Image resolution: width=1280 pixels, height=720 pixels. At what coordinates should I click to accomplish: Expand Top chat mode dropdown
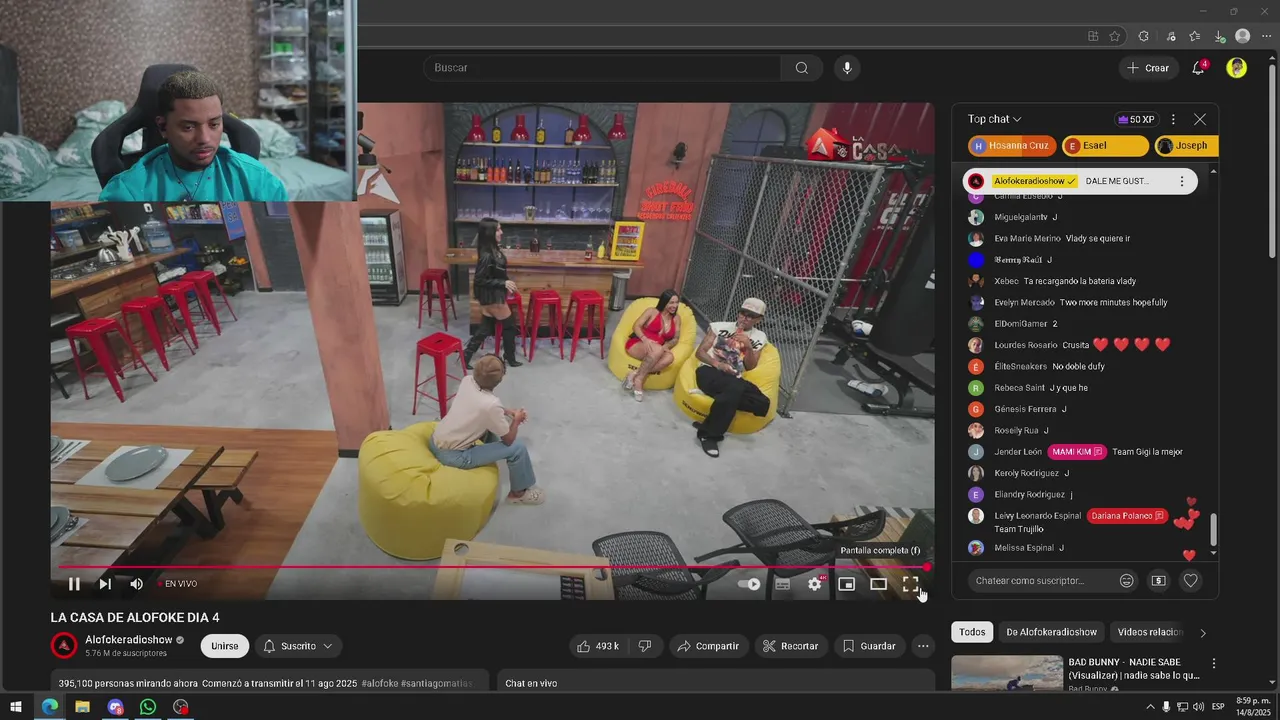[994, 119]
